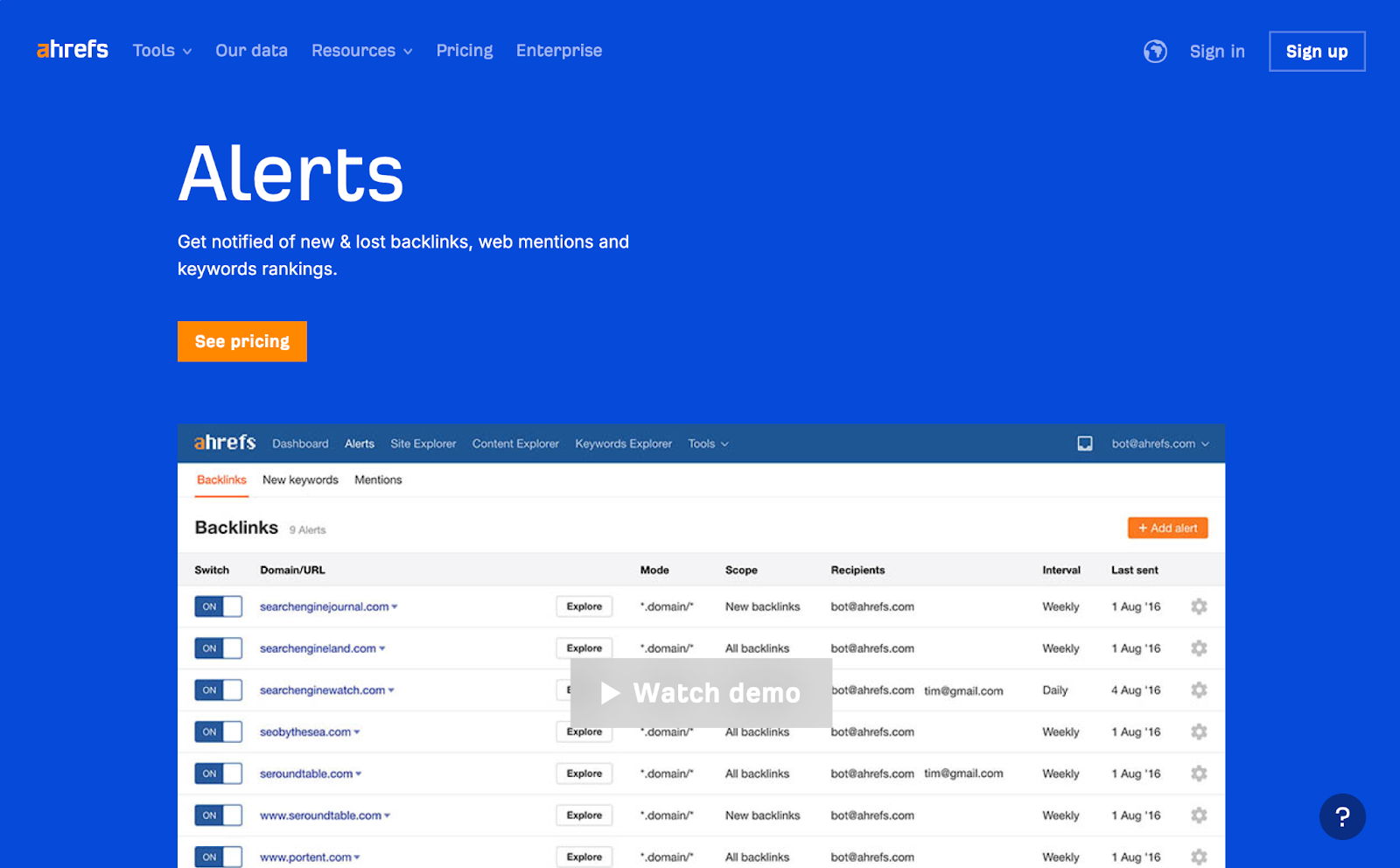This screenshot has width=1400, height=868.
Task: Open Enterprise page
Action: click(x=559, y=51)
